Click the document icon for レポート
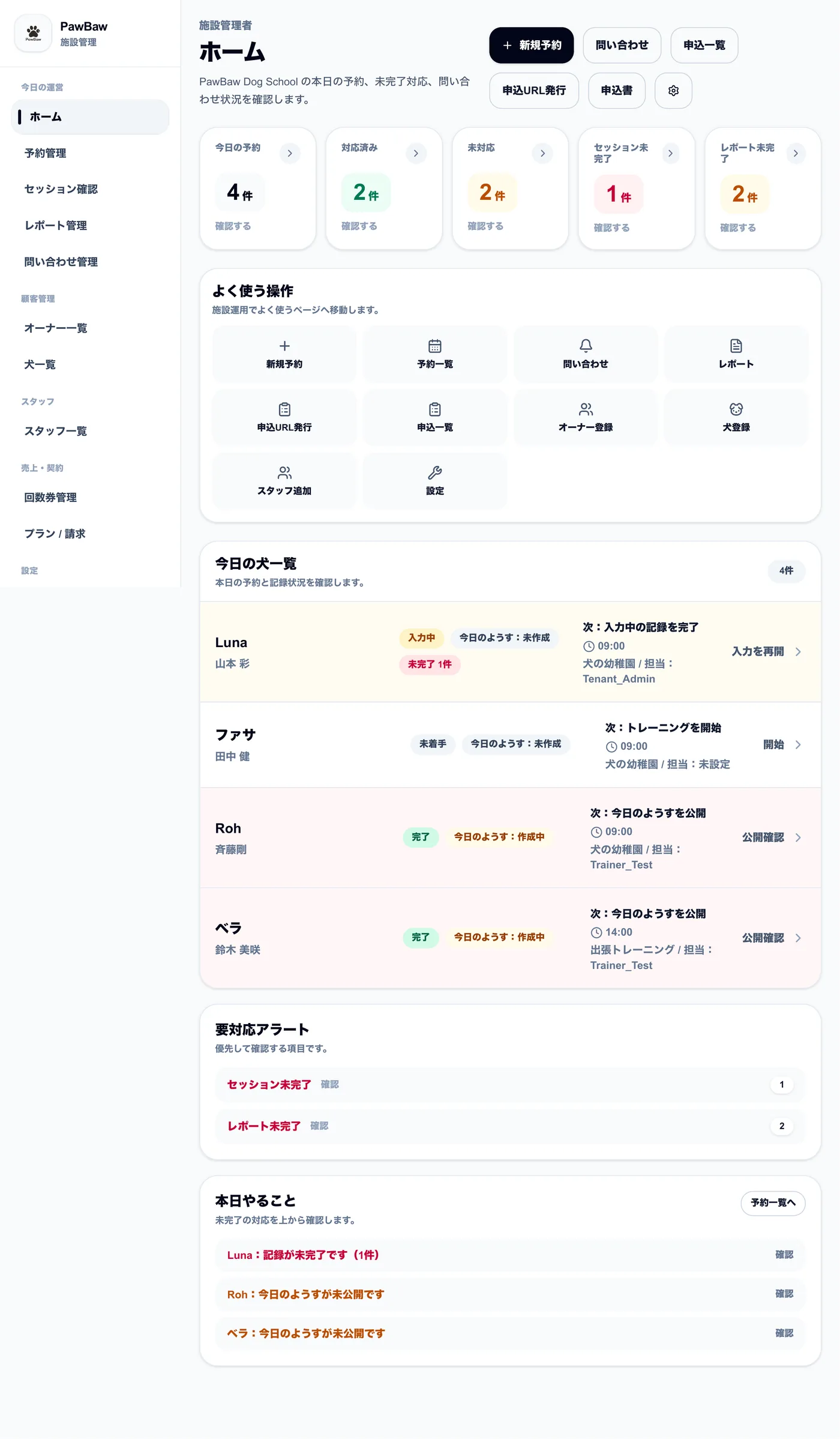The height and width of the screenshot is (1439, 840). (736, 346)
